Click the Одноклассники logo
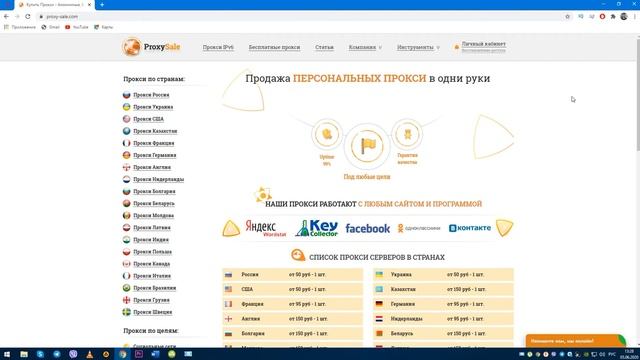Image resolution: width=640 pixels, height=360 pixels. tap(419, 228)
